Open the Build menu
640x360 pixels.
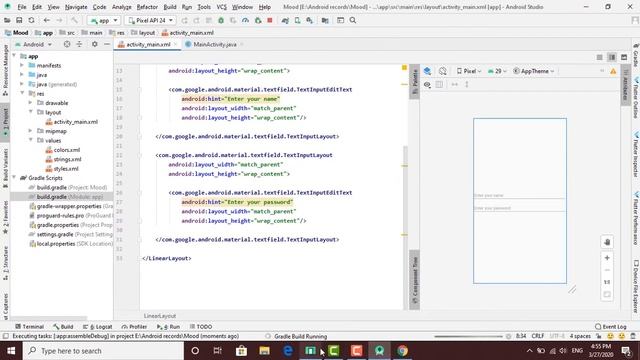(170, 7)
